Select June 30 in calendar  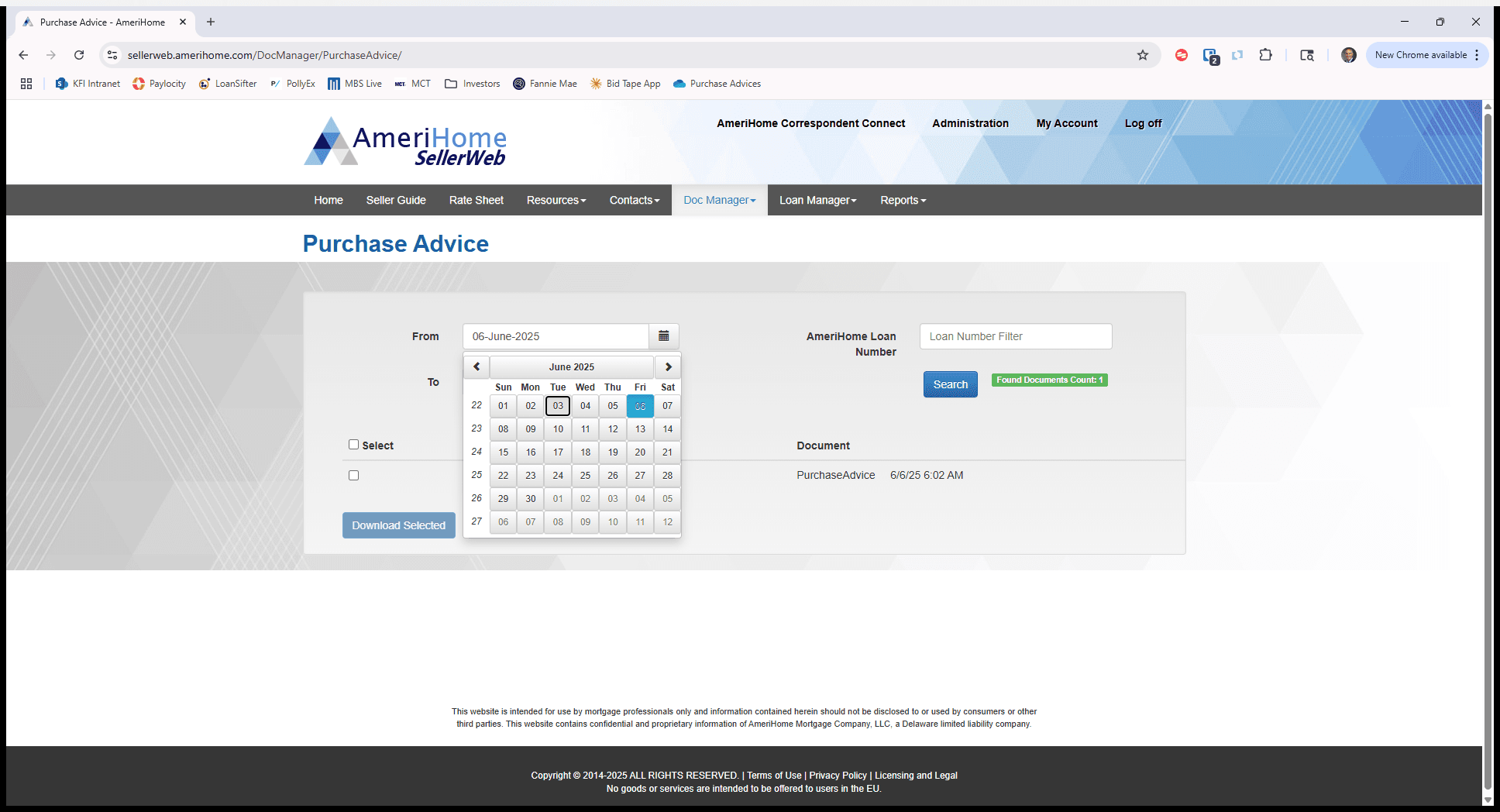pos(531,499)
